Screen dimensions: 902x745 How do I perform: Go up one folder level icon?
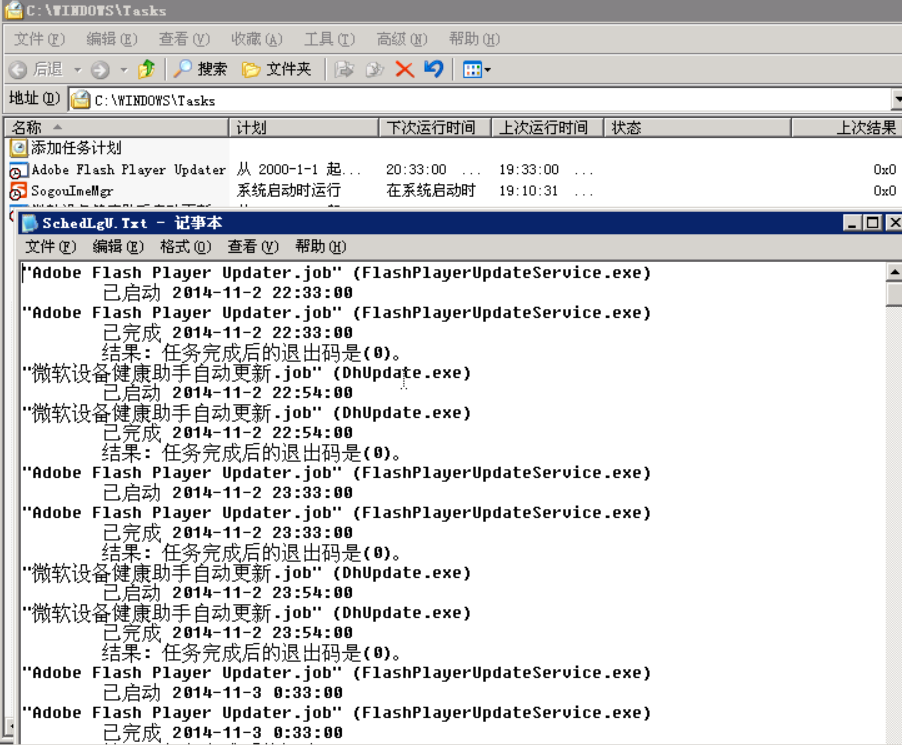(x=147, y=69)
